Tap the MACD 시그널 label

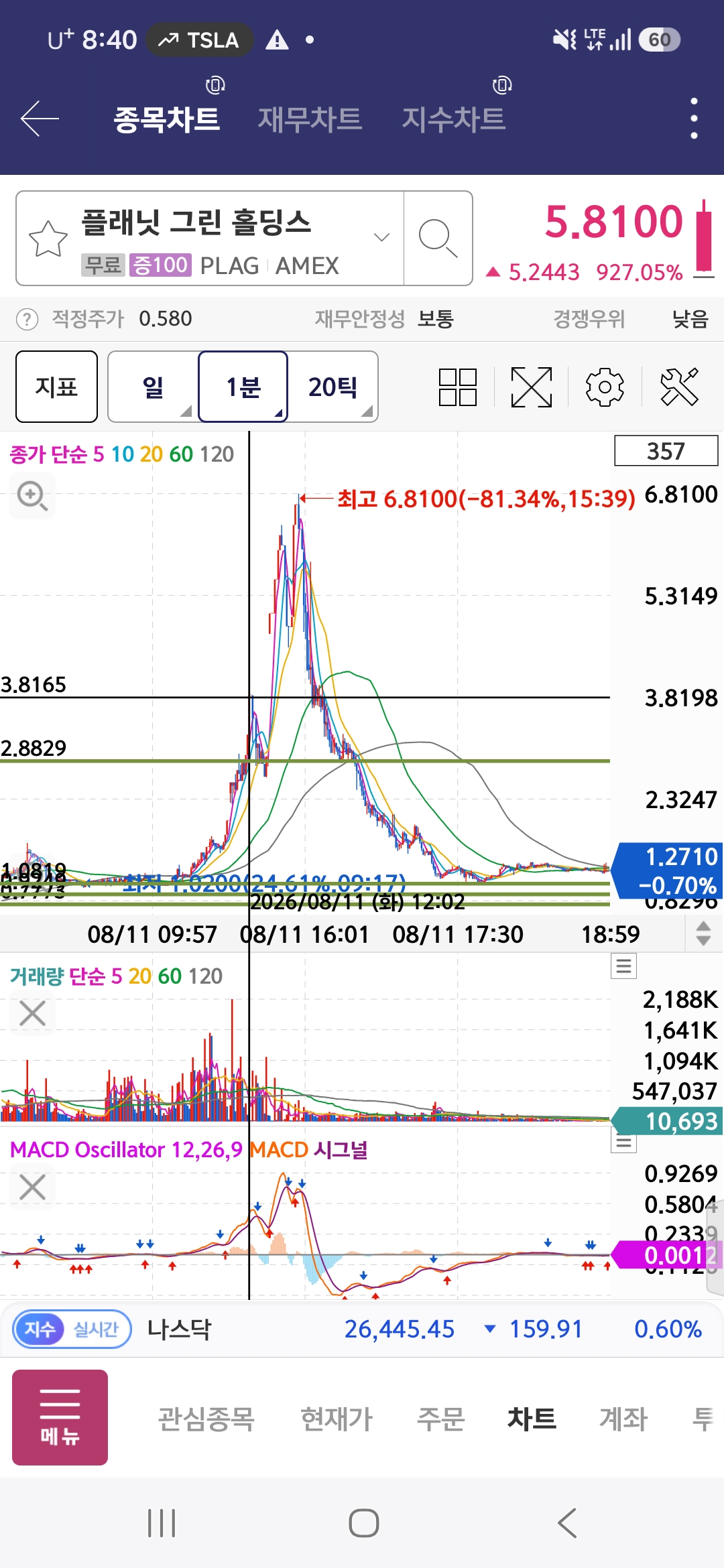(308, 1150)
